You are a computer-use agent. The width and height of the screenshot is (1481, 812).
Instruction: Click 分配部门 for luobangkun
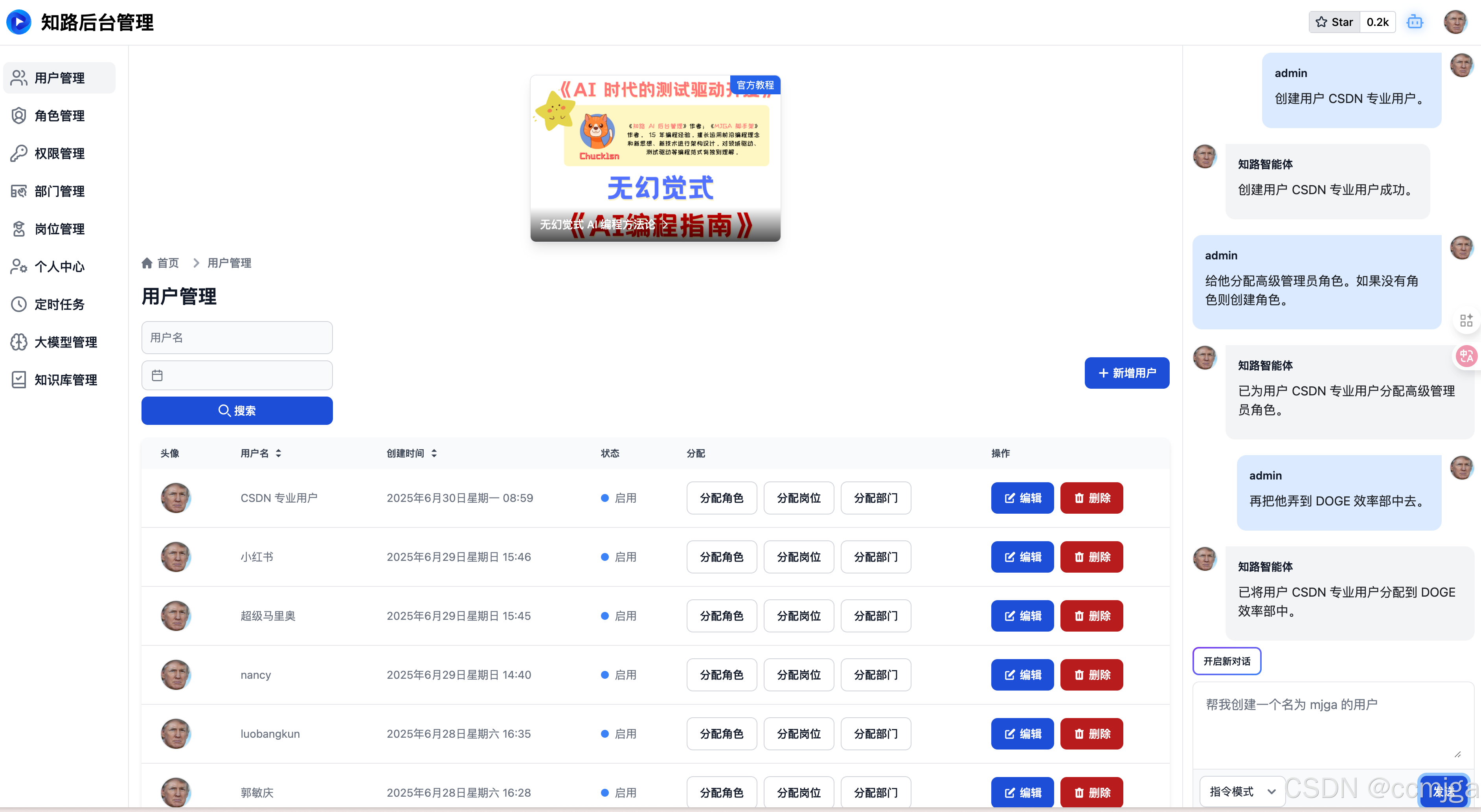pos(876,733)
